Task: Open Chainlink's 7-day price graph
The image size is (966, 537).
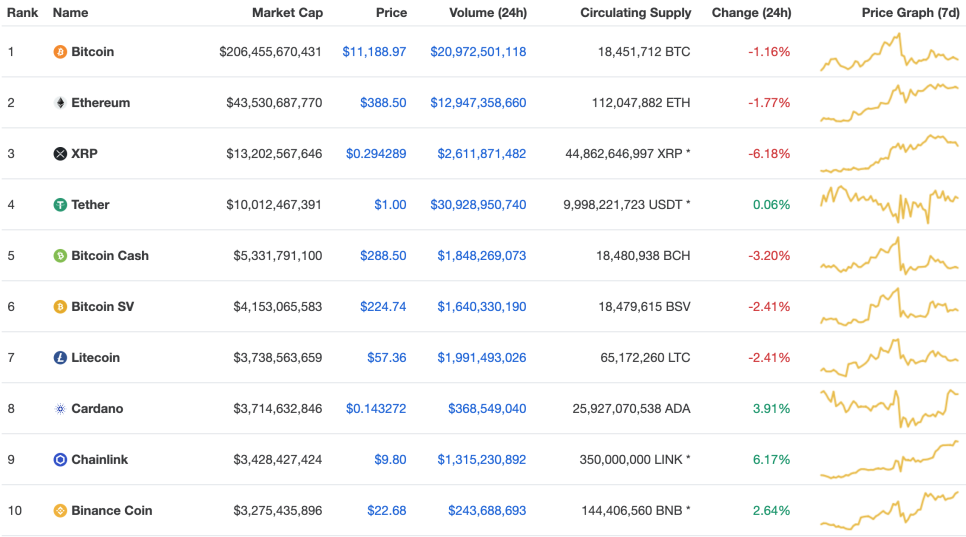Action: 889,460
